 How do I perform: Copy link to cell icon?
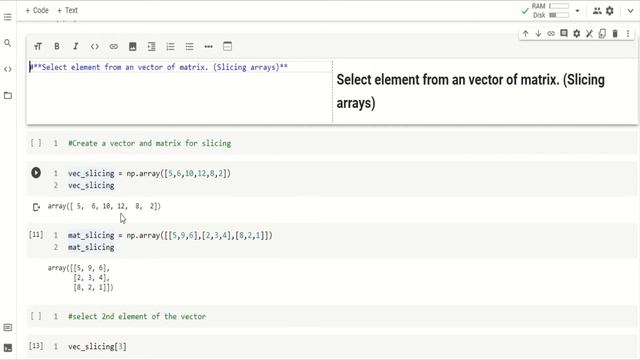[x=551, y=33]
